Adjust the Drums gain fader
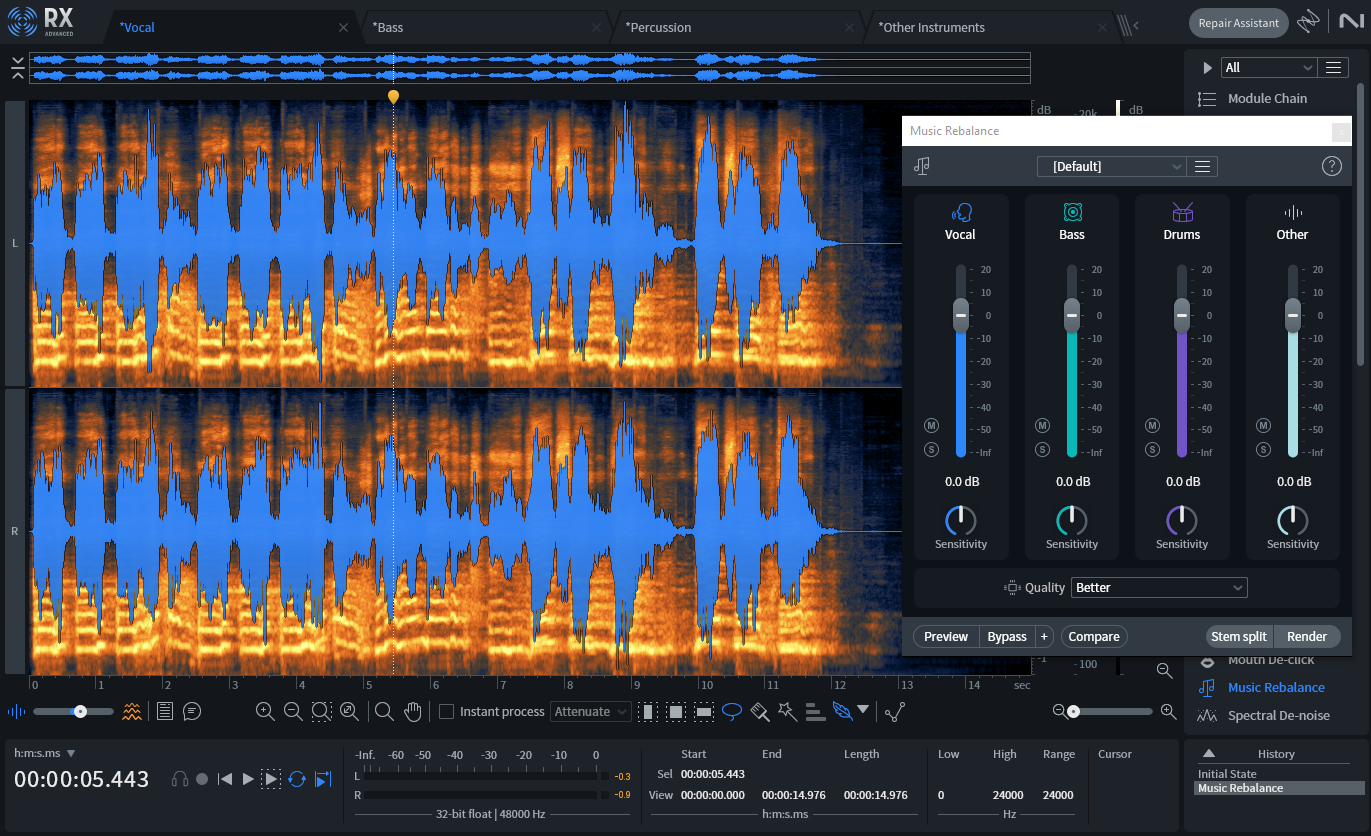 (x=1181, y=315)
